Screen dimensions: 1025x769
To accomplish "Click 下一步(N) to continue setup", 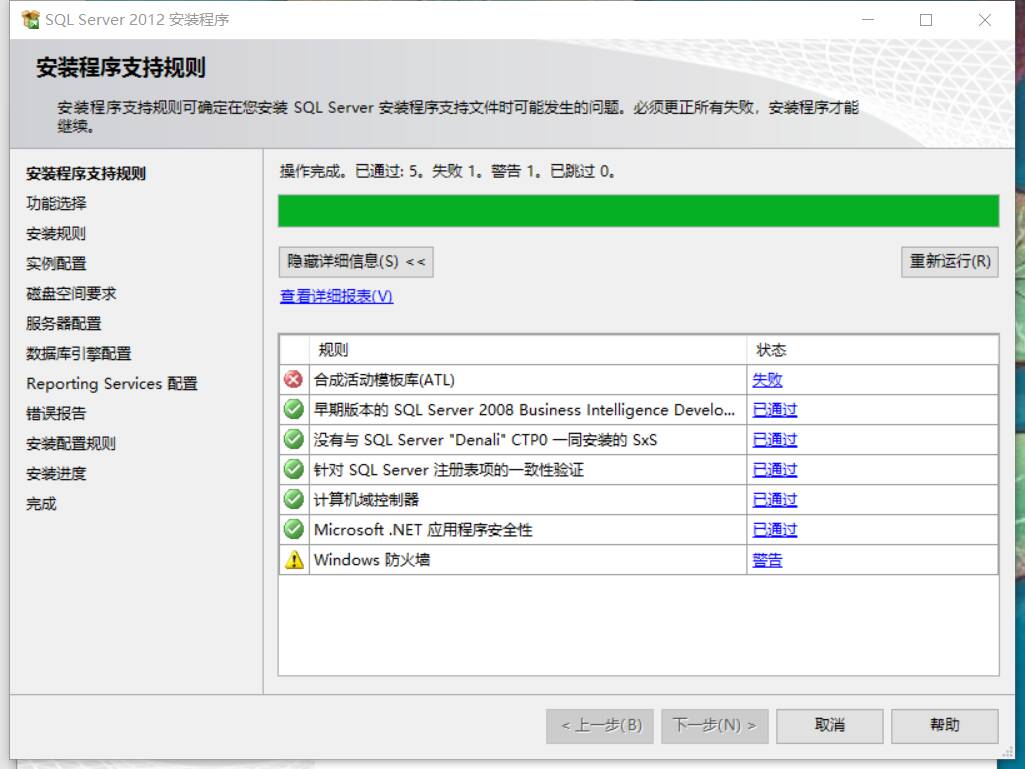I will (714, 726).
